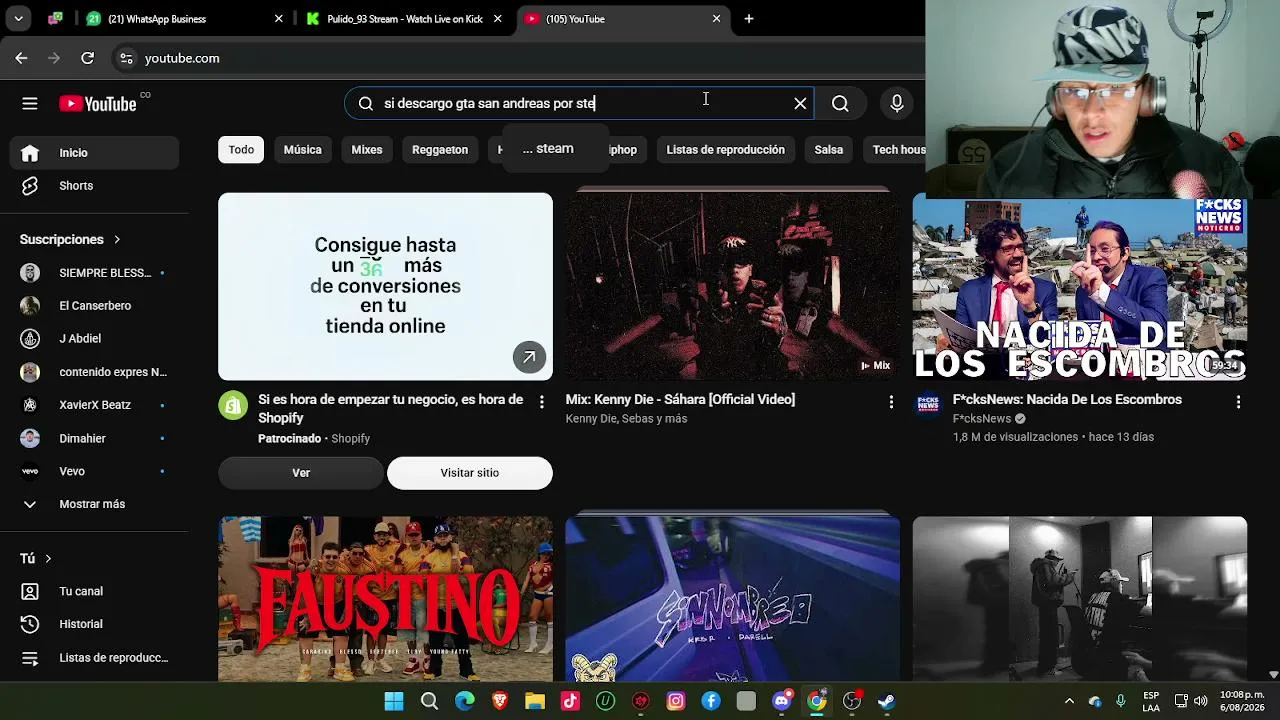1280x720 pixels.
Task: Open the YouTube hamburger guide menu
Action: coord(30,103)
